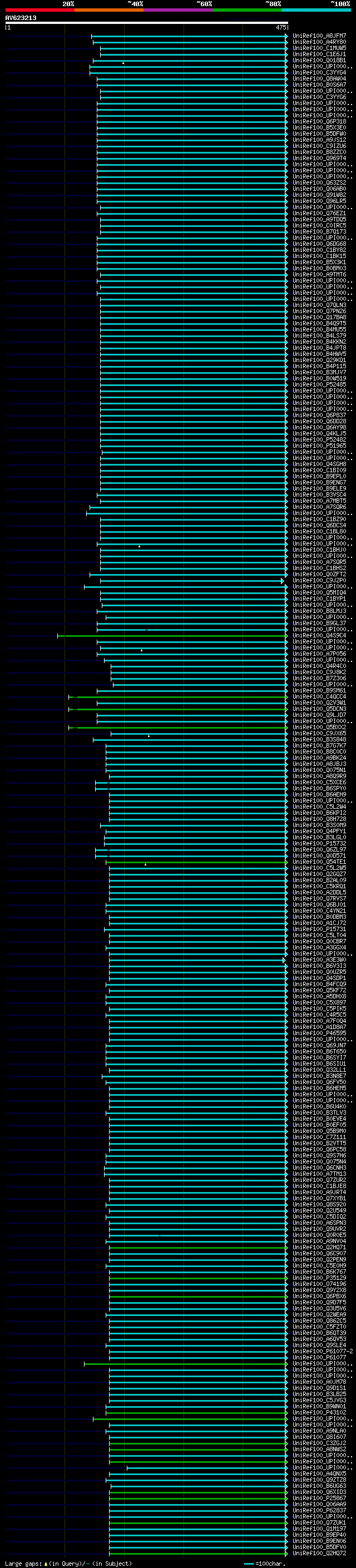Select the UniRef100_Q06AB0 label
356x1568 pixels.
click(319, 189)
